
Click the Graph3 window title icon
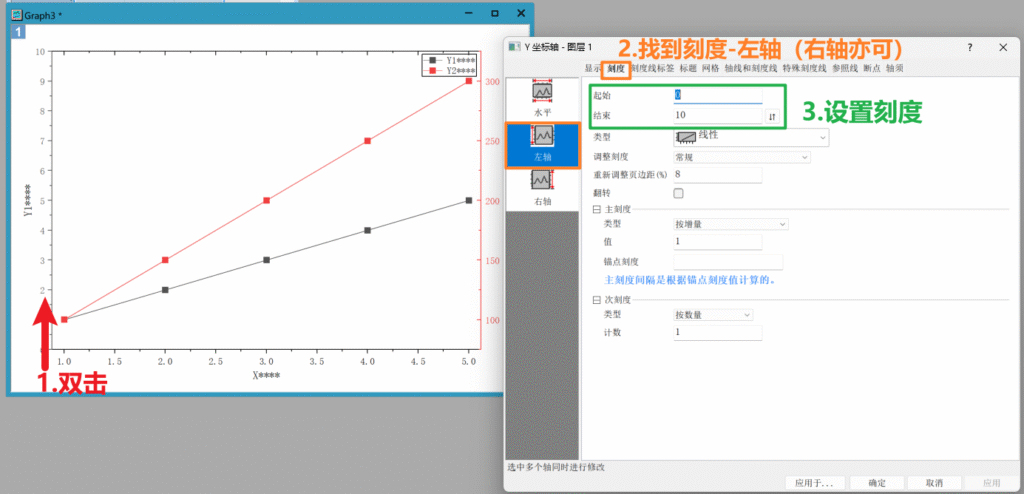15,14
